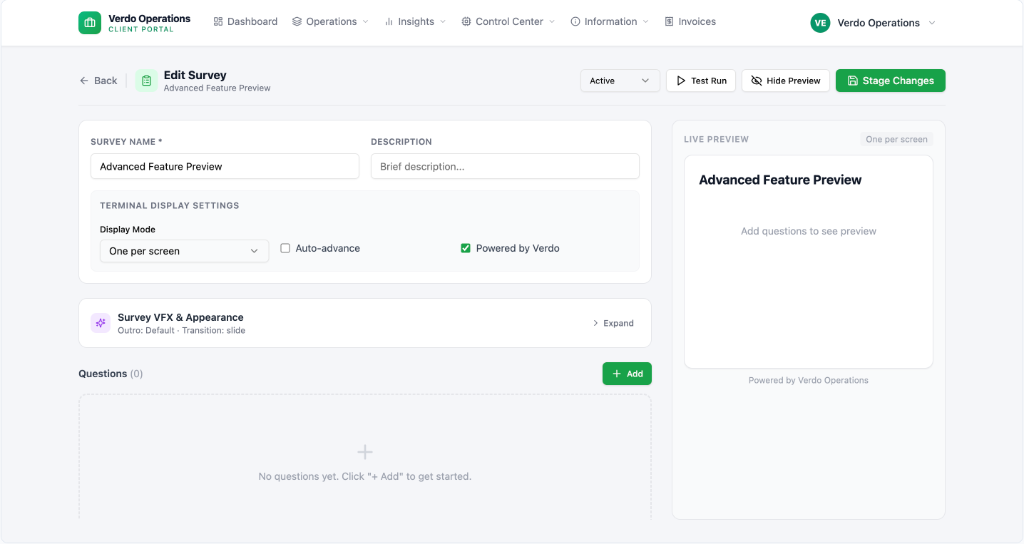Click the 'Questions (0)' heading

pos(110,374)
